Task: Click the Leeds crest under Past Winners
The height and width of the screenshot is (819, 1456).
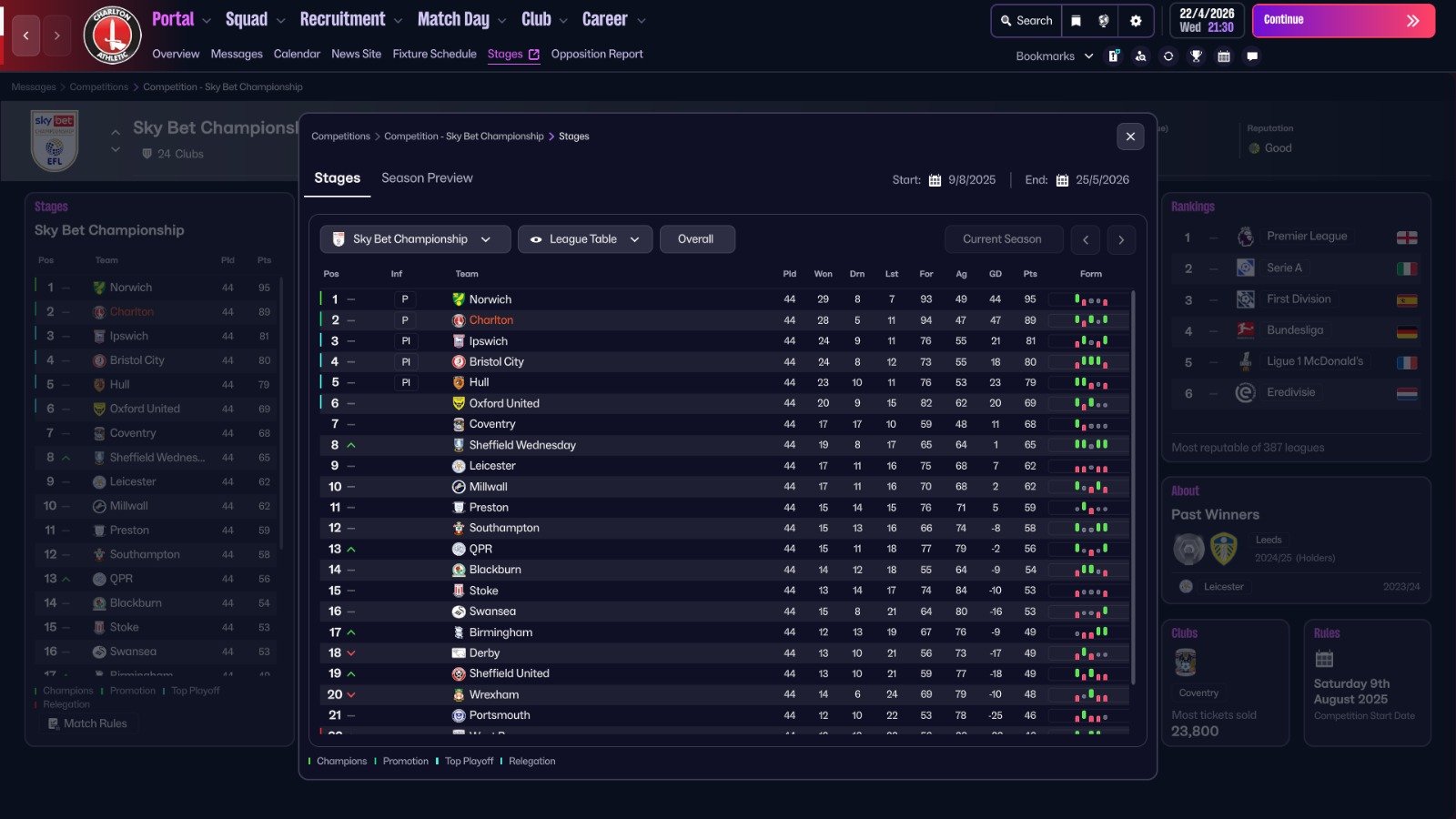Action: click(1223, 549)
